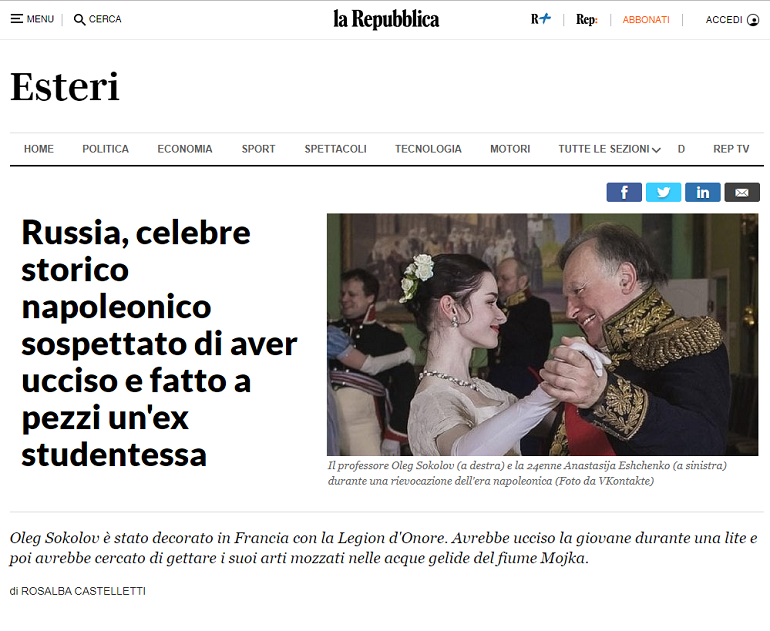Go to la Repubblica homepage logo
The height and width of the screenshot is (631, 770).
(x=386, y=20)
